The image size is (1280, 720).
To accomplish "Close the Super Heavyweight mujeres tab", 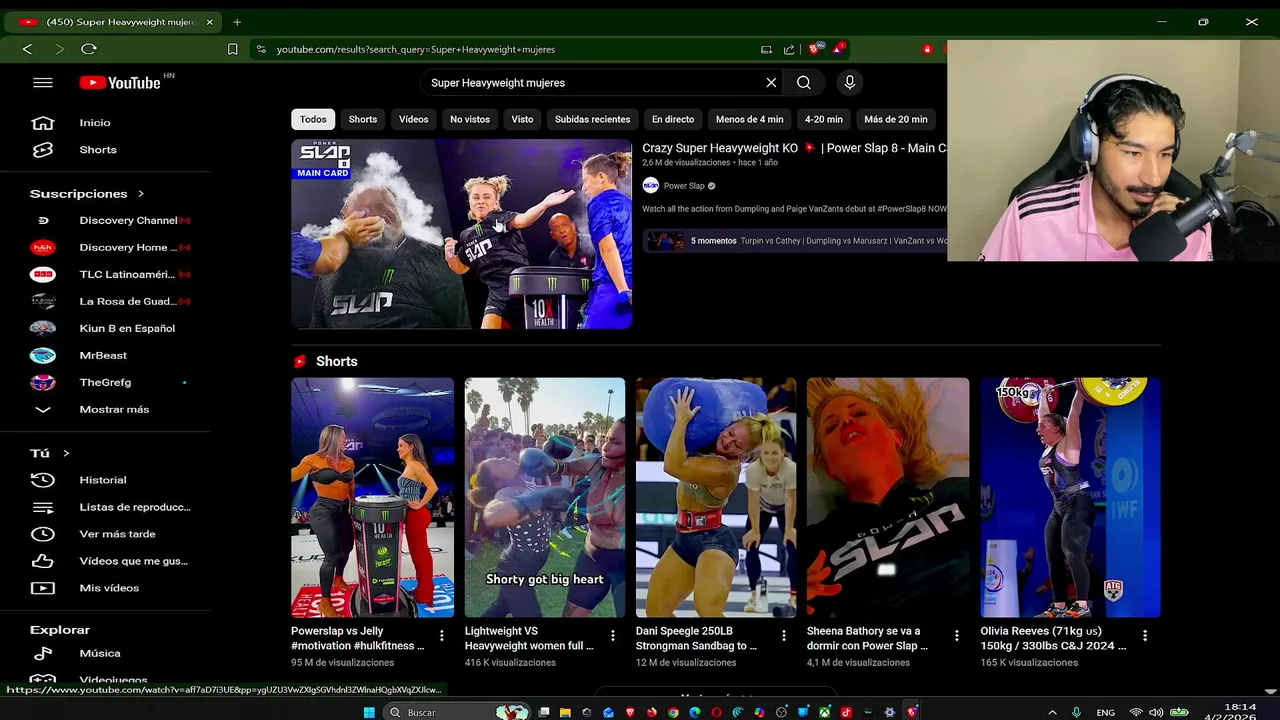I will tap(209, 22).
